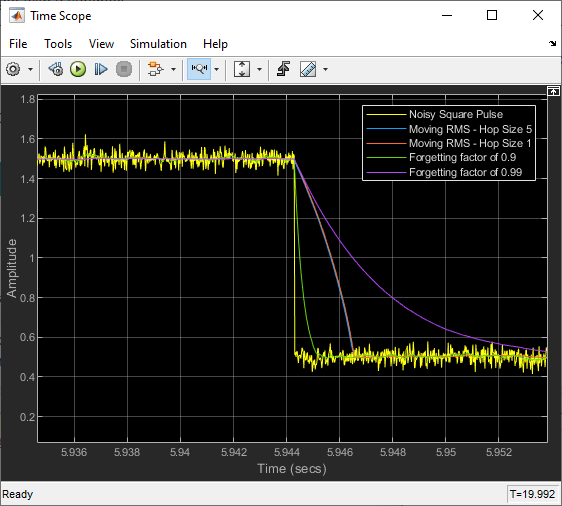
Task: Open the Simulation menu
Action: click(x=158, y=44)
